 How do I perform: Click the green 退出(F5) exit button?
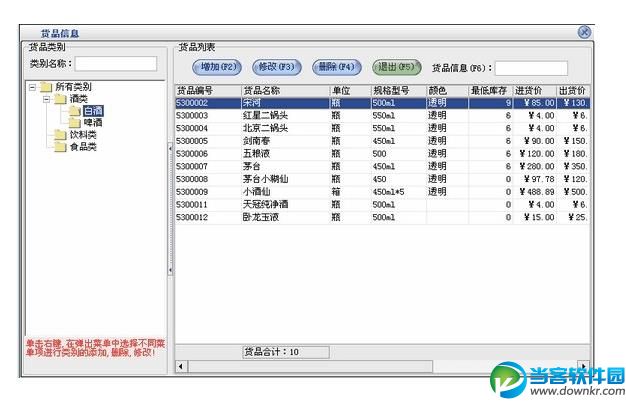tap(396, 67)
